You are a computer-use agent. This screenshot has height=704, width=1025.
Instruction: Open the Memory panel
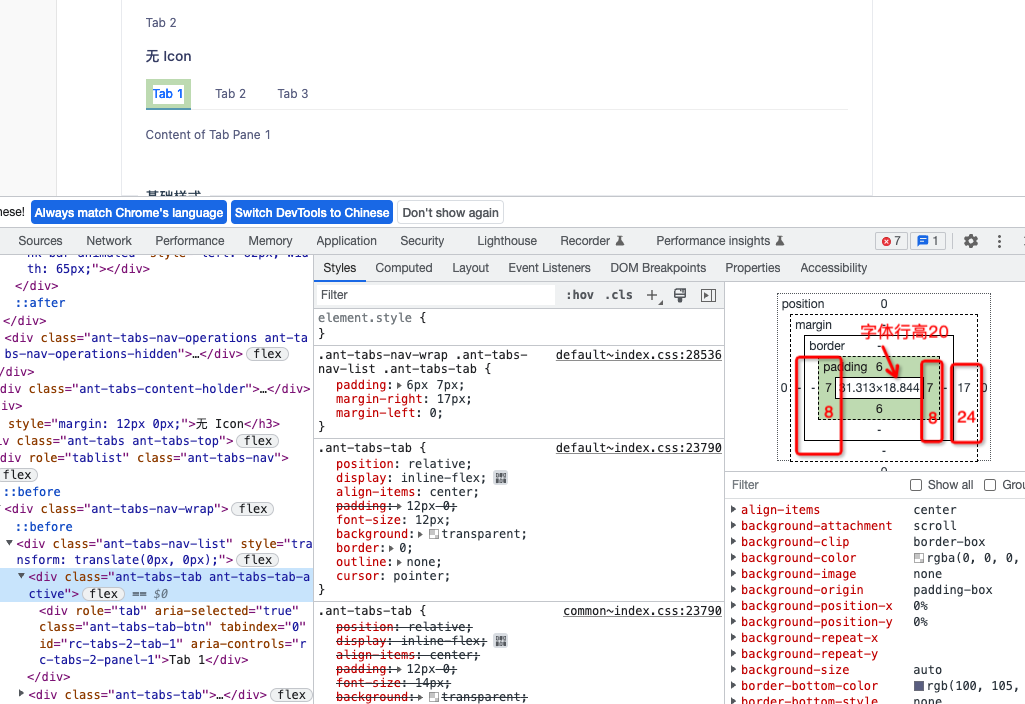coord(270,241)
